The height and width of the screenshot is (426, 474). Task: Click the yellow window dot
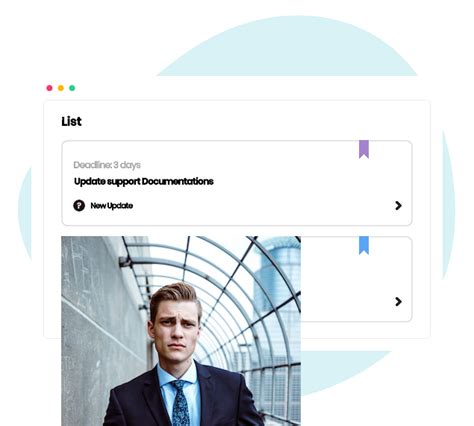61,88
